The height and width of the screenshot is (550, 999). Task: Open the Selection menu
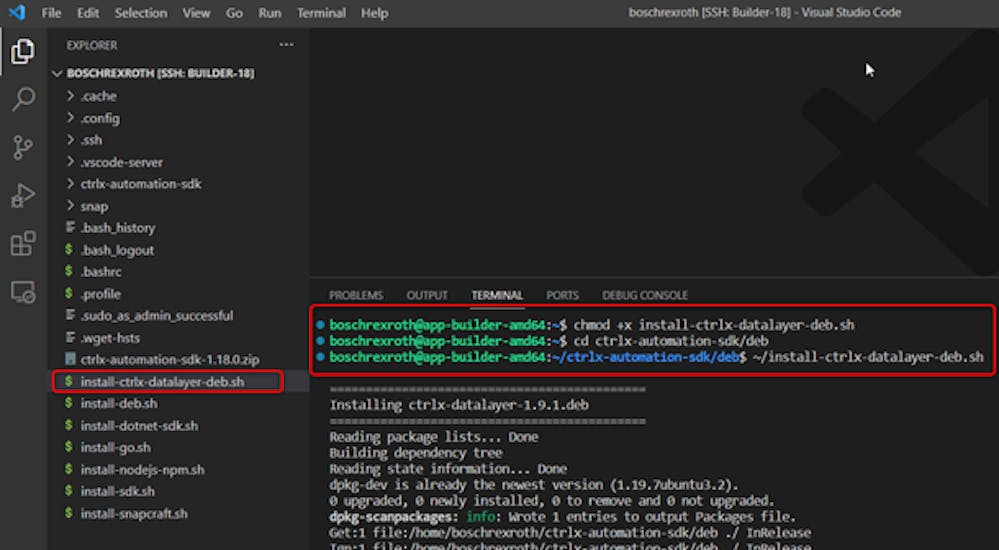(140, 13)
